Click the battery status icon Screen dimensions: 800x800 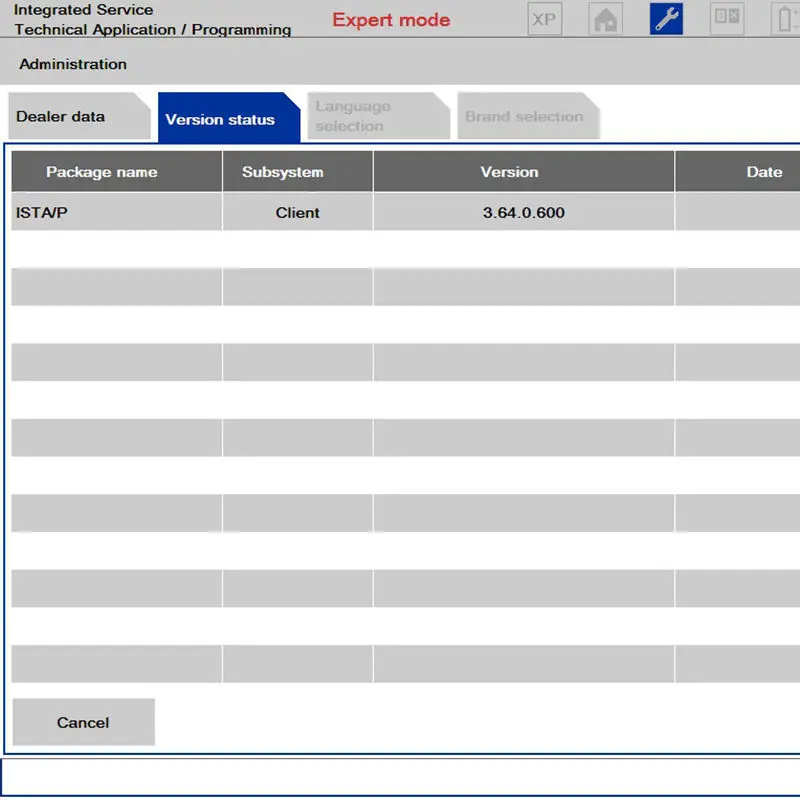click(786, 19)
